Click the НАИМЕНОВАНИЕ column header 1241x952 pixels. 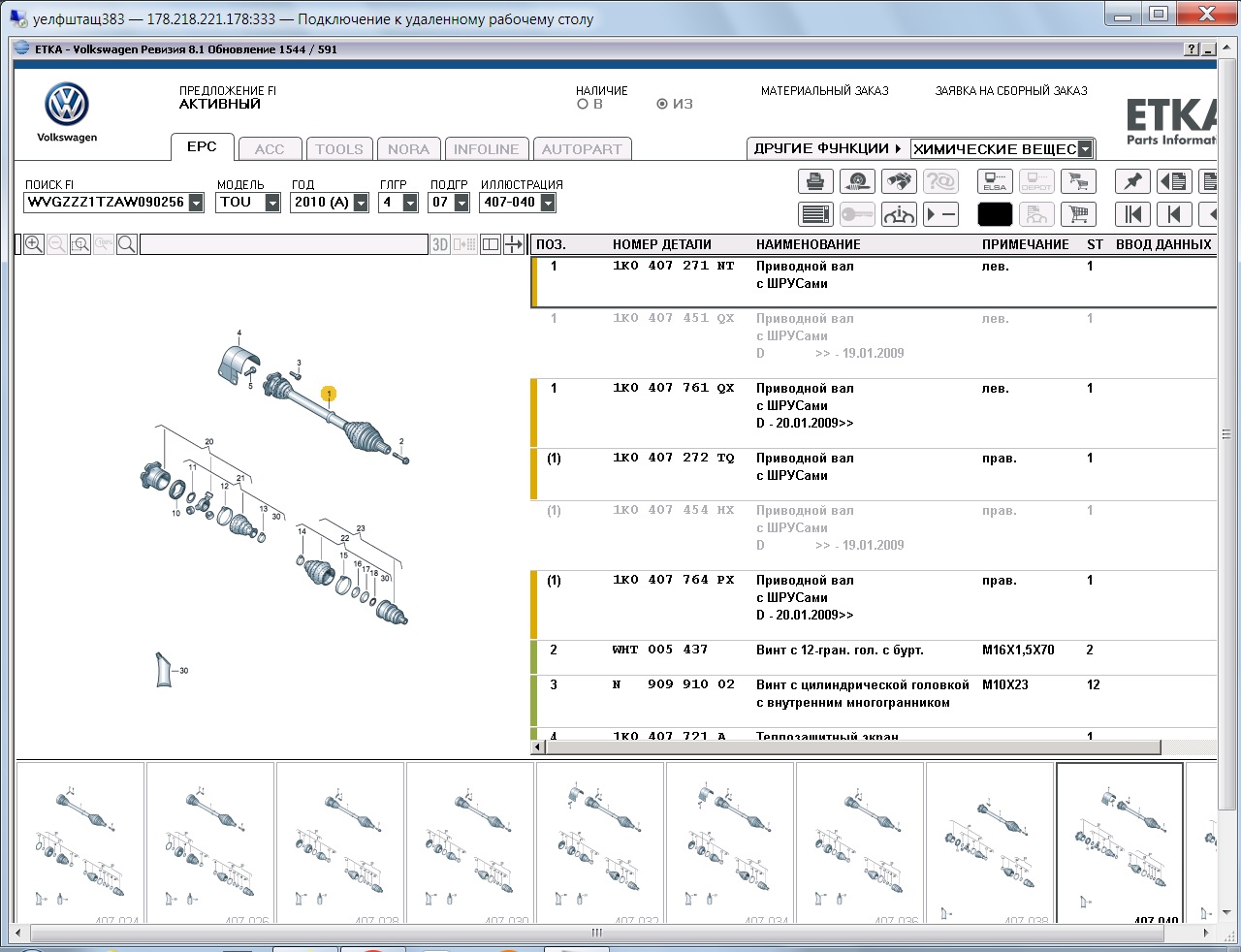pyautogui.click(x=809, y=244)
